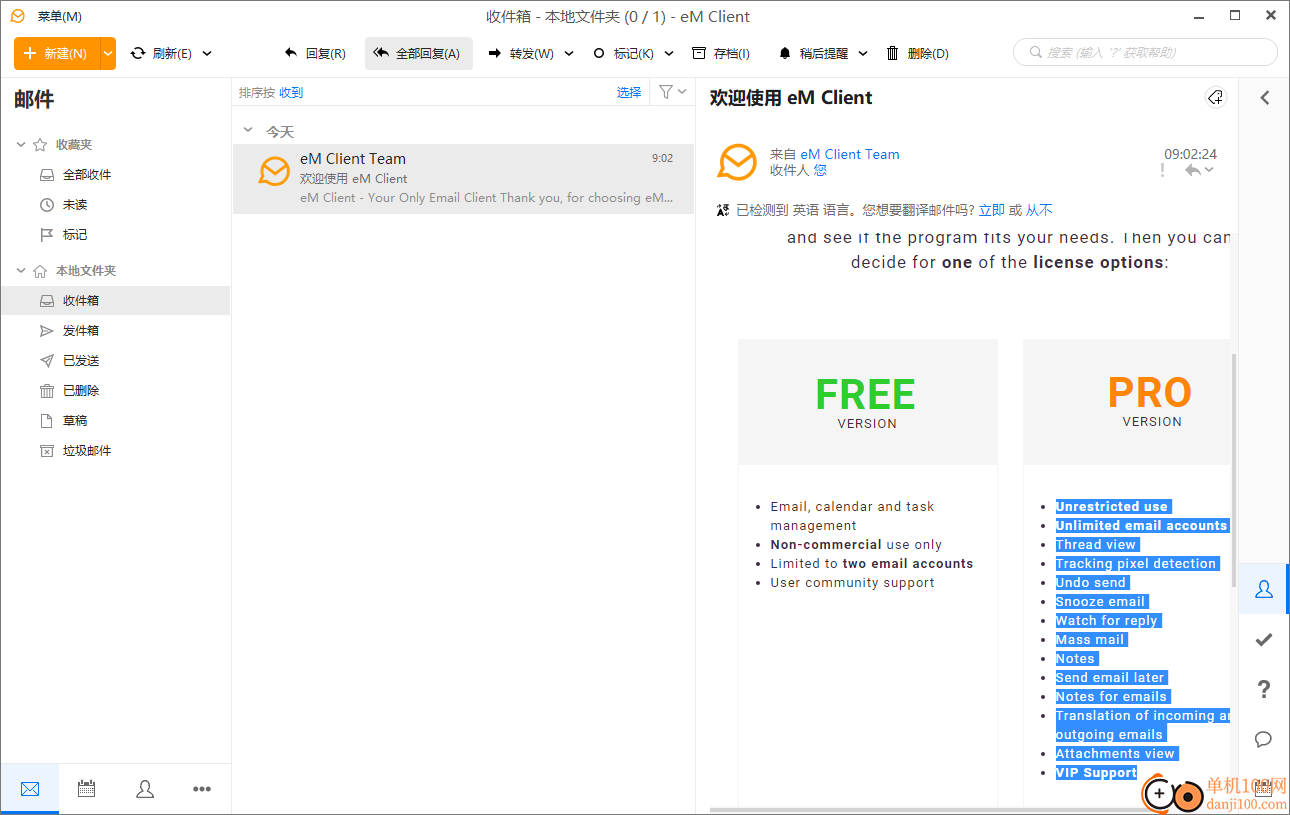Click Reply (回复) in the toolbar

315,54
